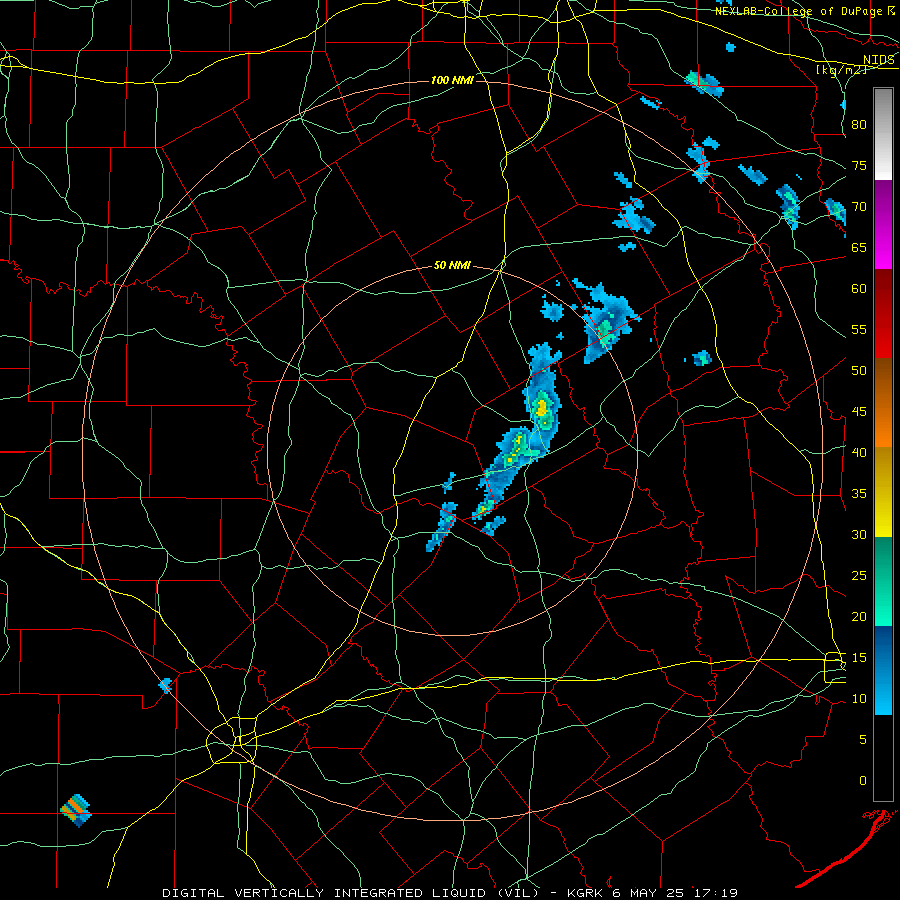Screen dimensions: 900x900
Task: Click the 100 NMI range ring label
Action: tap(452, 80)
